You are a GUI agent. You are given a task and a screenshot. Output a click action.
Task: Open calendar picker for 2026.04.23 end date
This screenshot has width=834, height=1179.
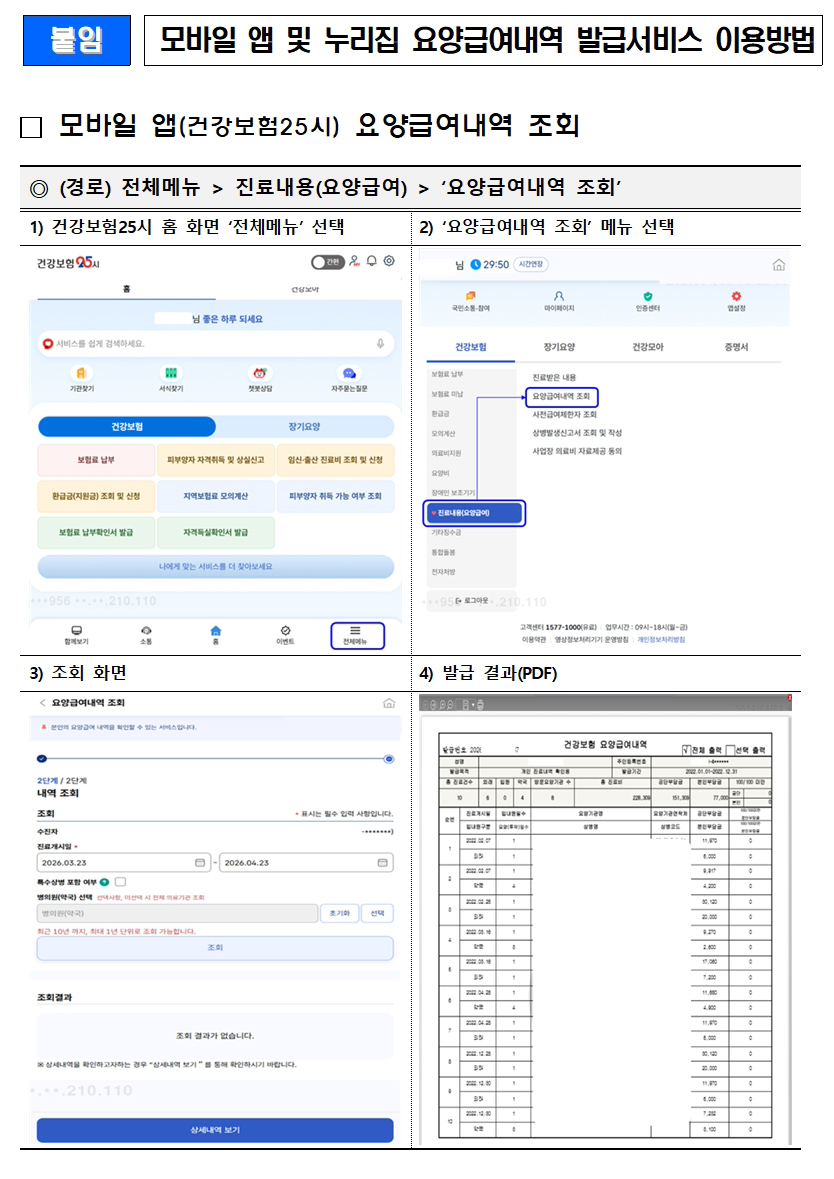(382, 862)
